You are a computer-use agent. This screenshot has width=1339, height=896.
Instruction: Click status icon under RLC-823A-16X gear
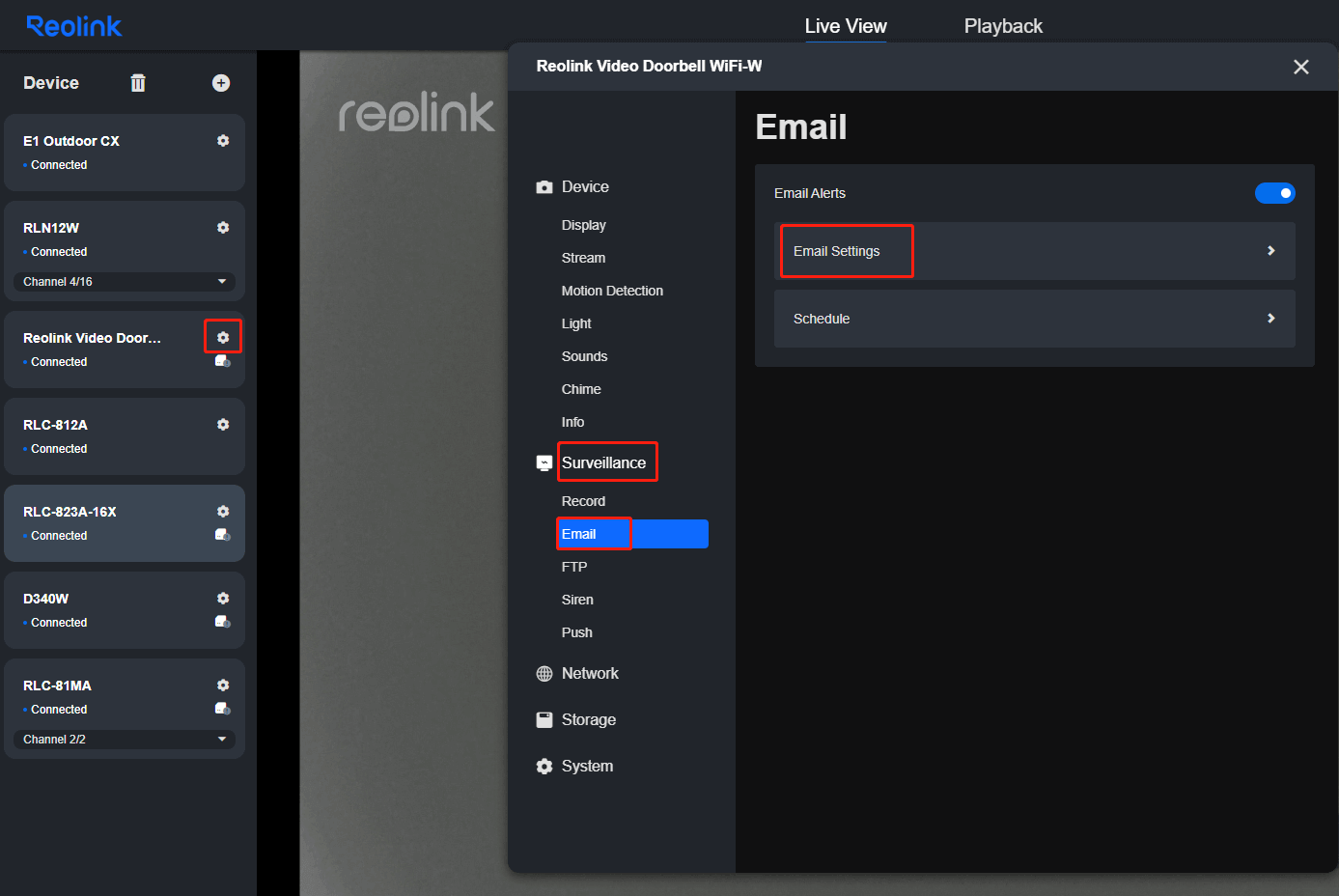(223, 535)
